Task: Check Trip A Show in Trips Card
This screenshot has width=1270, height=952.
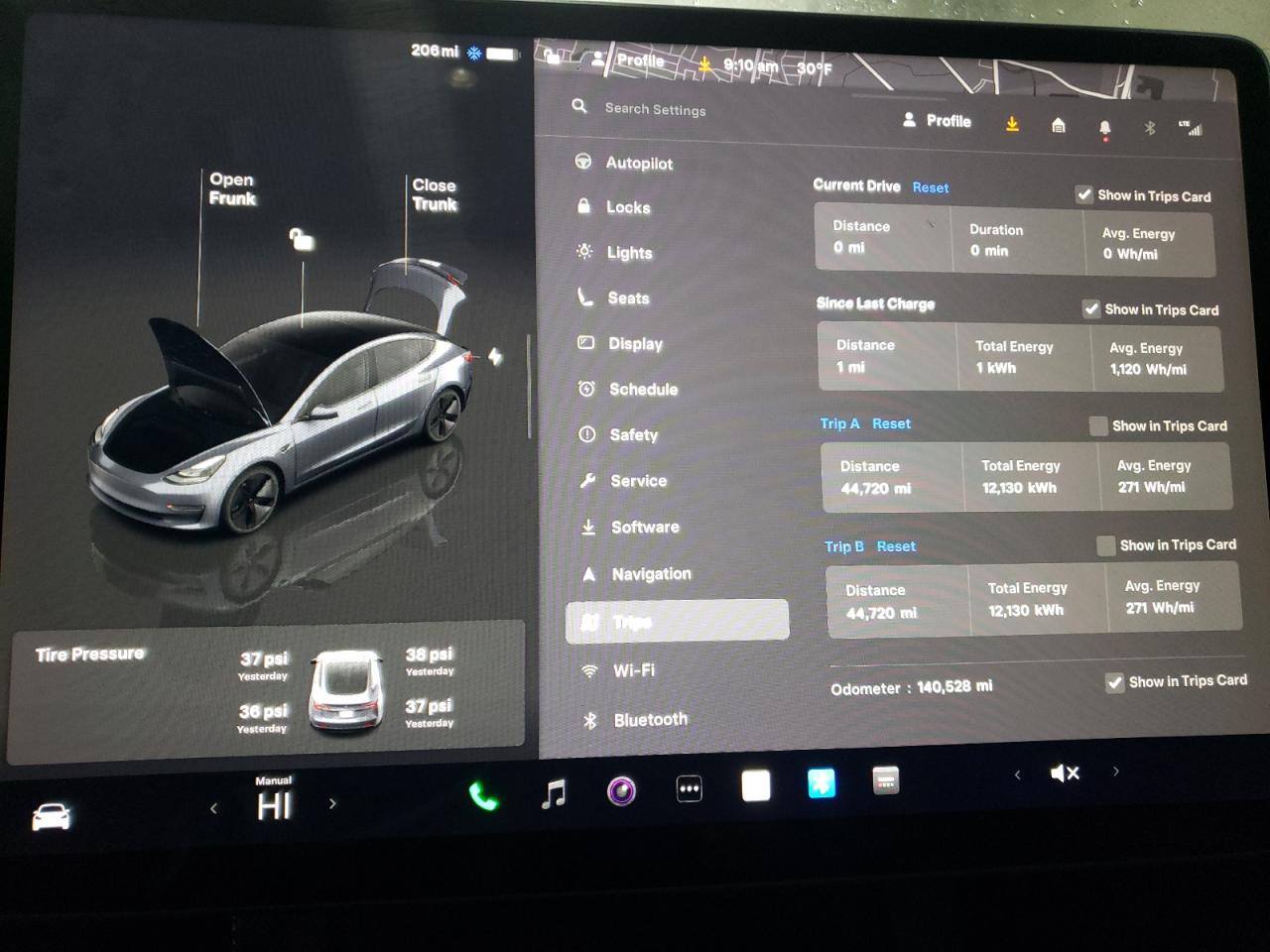Action: [x=1098, y=425]
